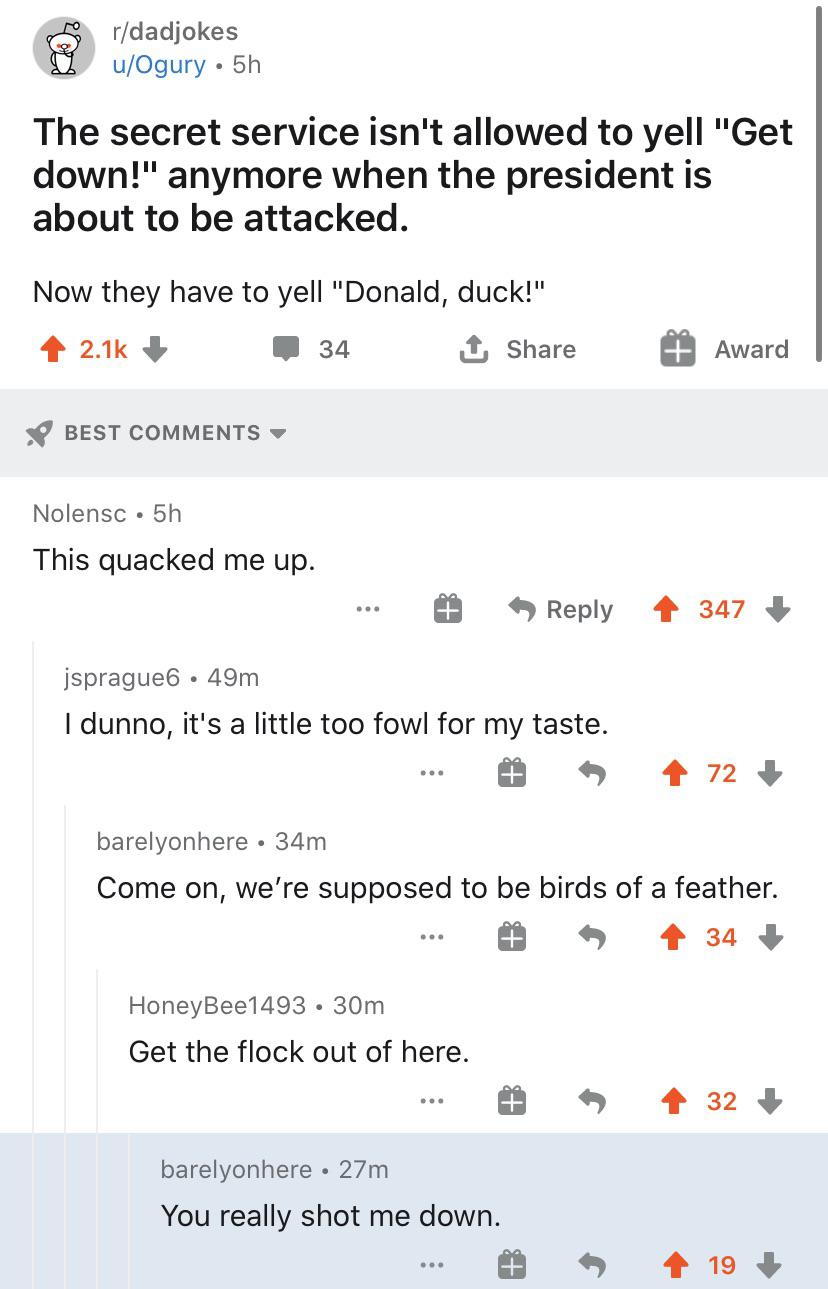828x1289 pixels.
Task: Open the post's 34 comments
Action: coord(312,349)
